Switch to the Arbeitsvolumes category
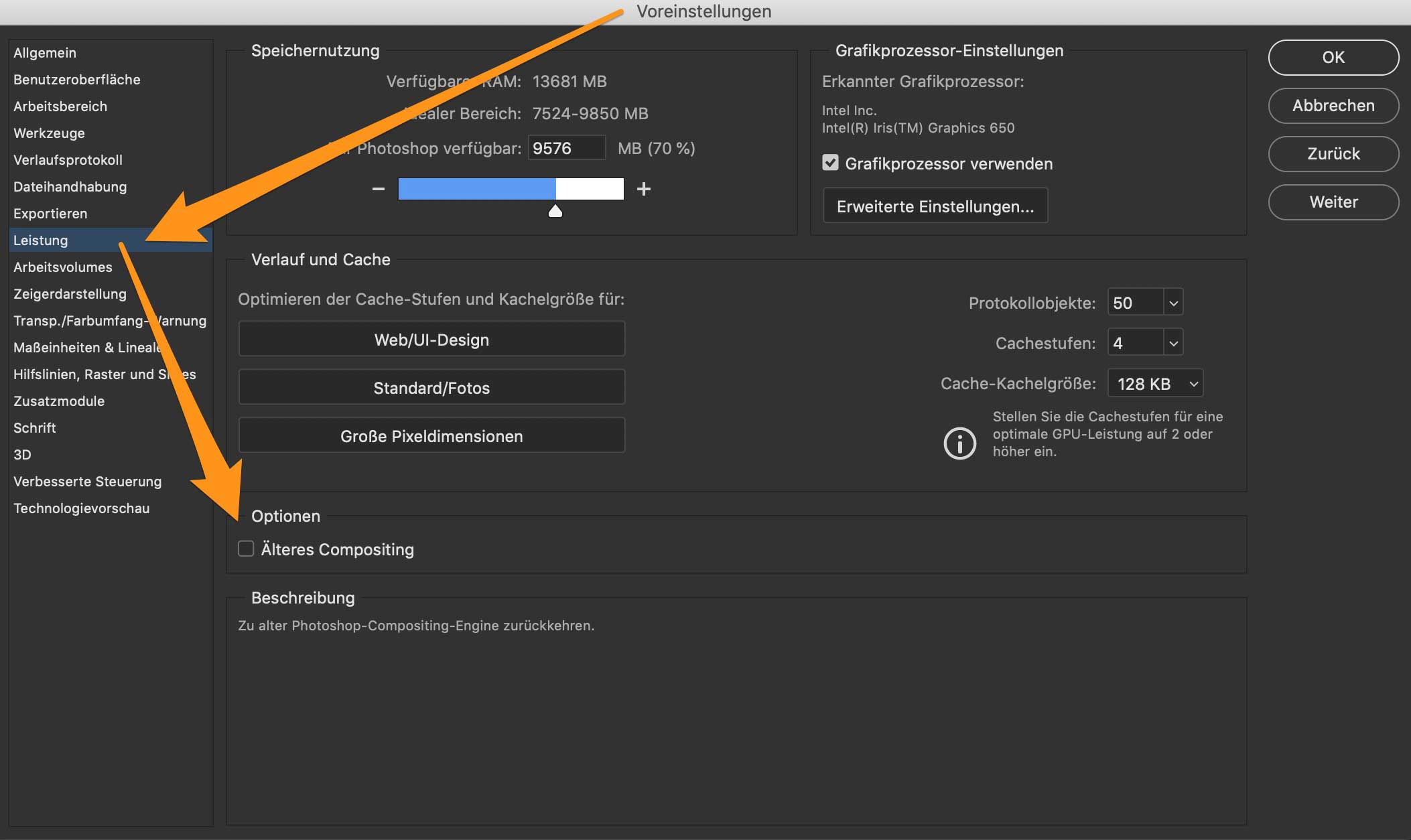This screenshot has width=1411, height=840. tap(63, 267)
